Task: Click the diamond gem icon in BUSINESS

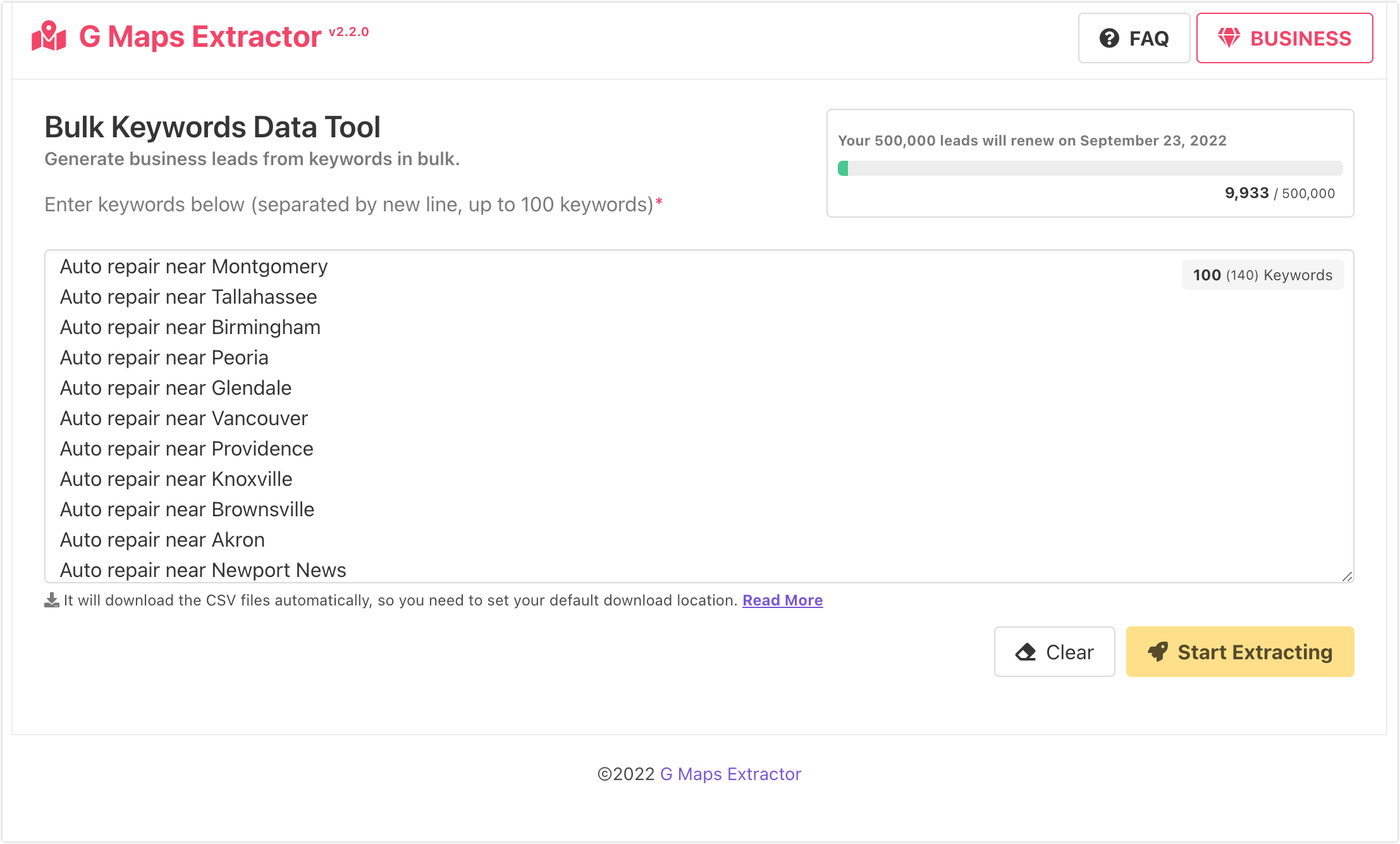Action: [1229, 38]
